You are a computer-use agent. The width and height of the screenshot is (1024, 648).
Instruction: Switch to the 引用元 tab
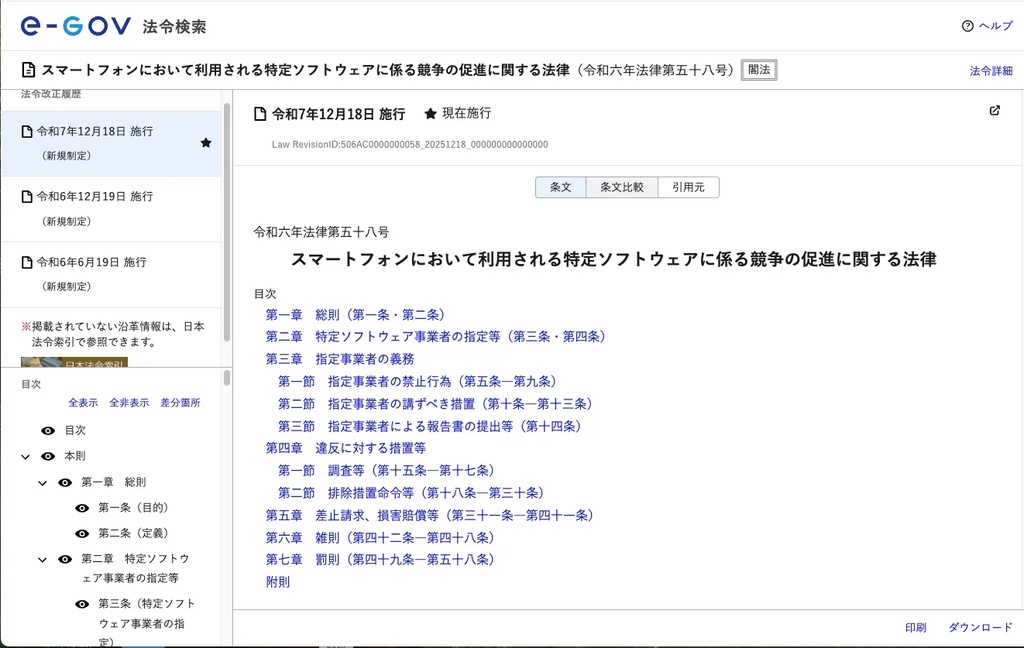688,187
